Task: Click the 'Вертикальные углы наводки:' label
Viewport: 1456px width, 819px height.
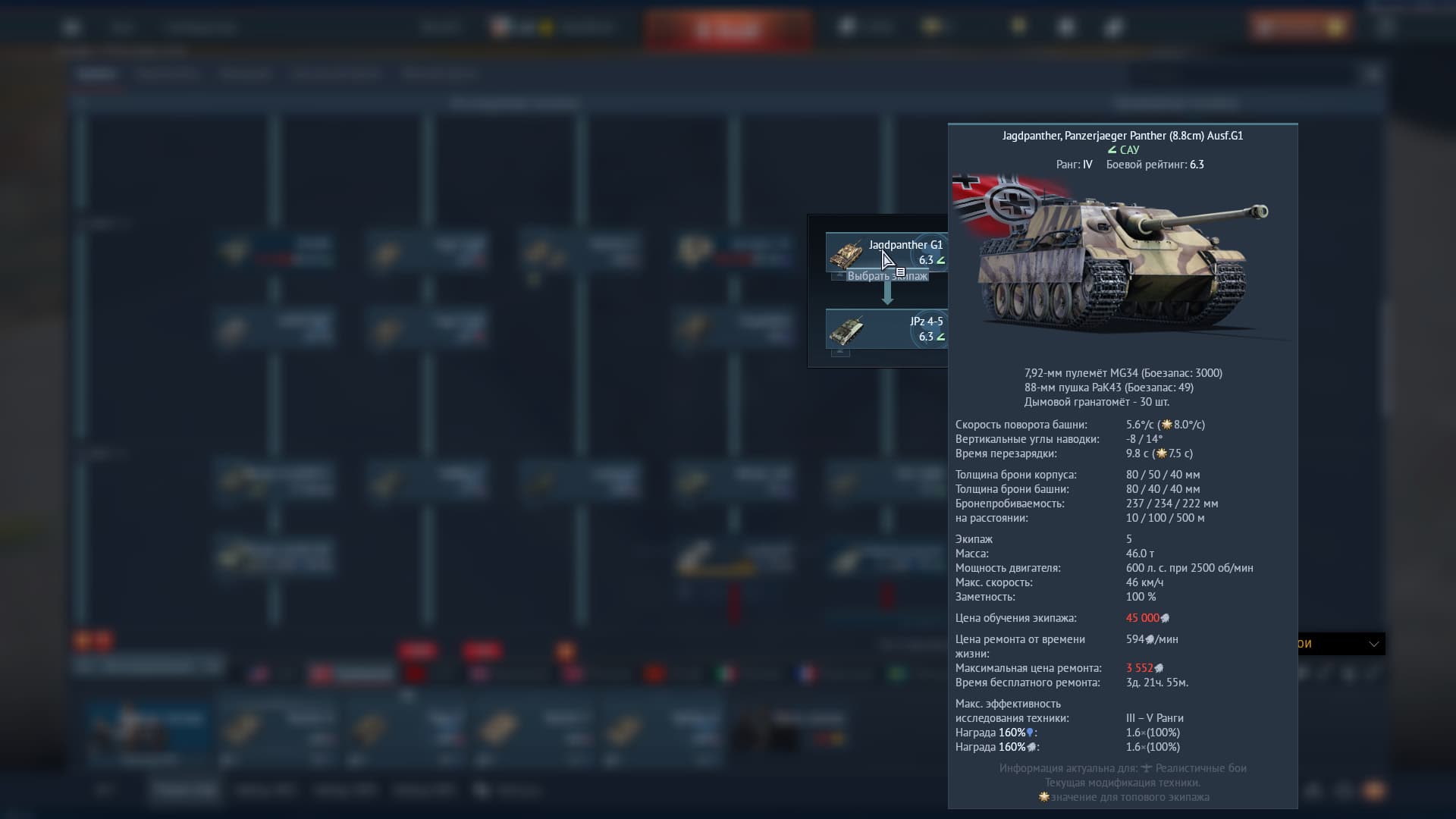Action: [x=1027, y=439]
